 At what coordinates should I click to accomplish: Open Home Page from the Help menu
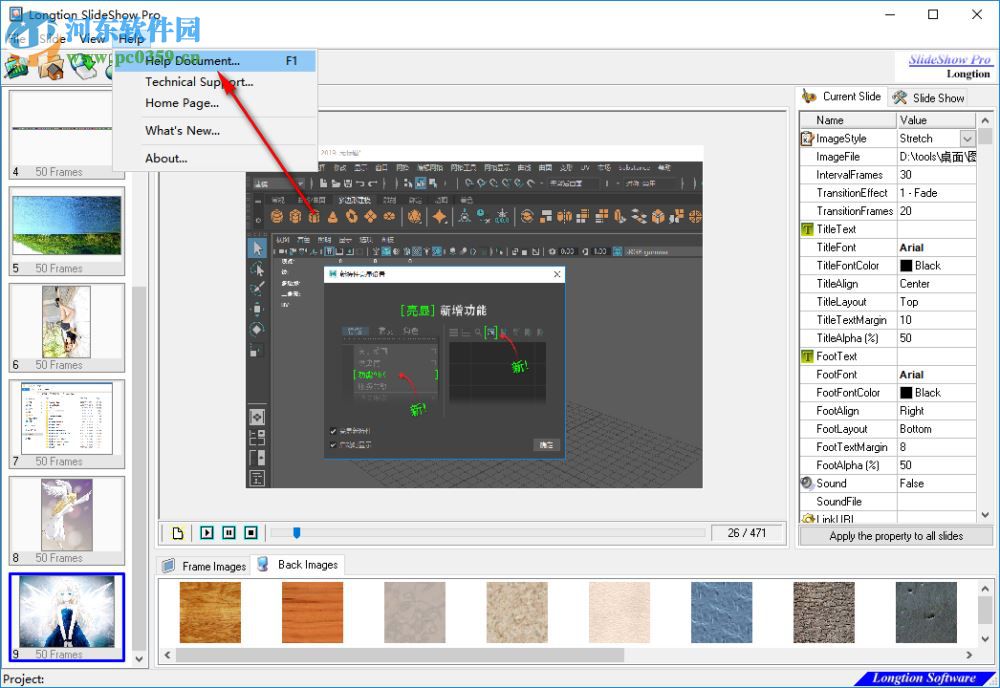pyautogui.click(x=180, y=102)
